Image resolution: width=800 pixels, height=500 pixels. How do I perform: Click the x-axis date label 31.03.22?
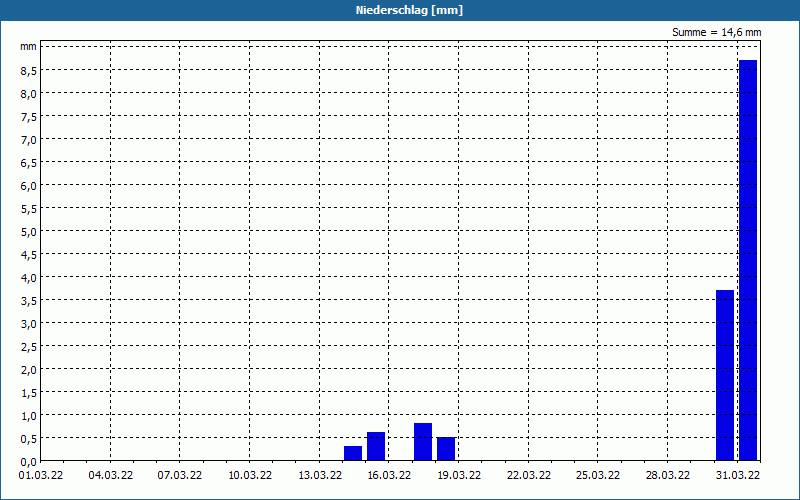(x=738, y=475)
